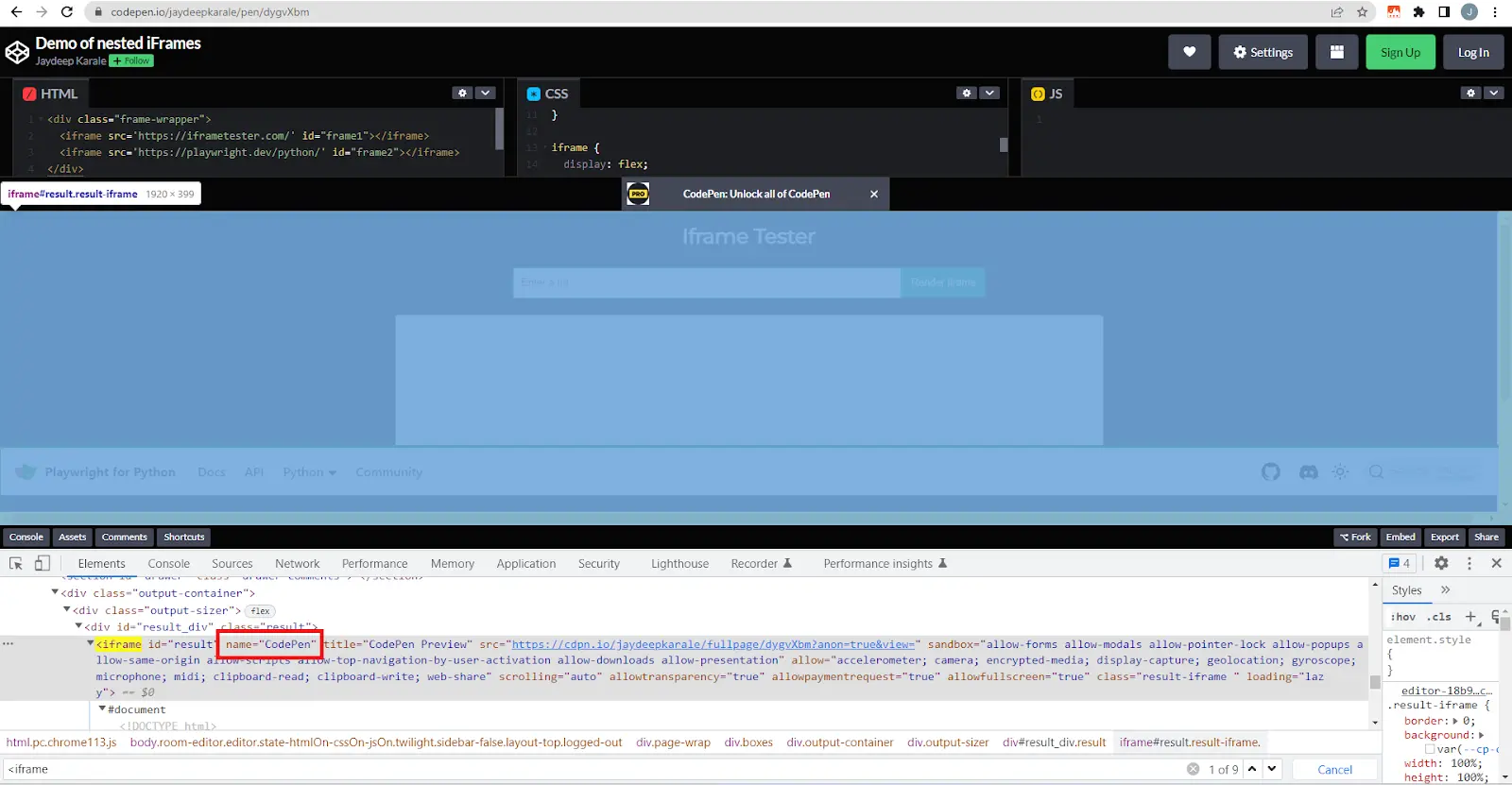This screenshot has height=785, width=1512.
Task: Show more Styles pane tabs
Action: tap(1445, 589)
